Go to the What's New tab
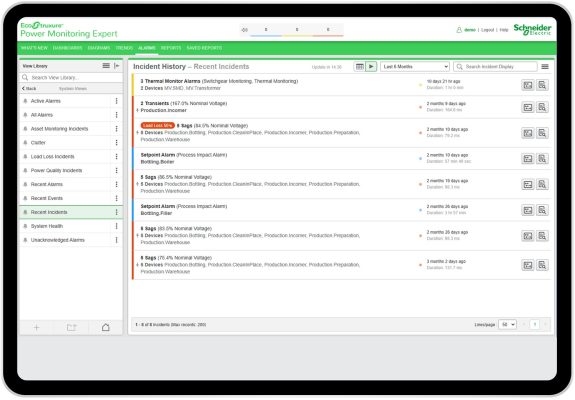 34,48
